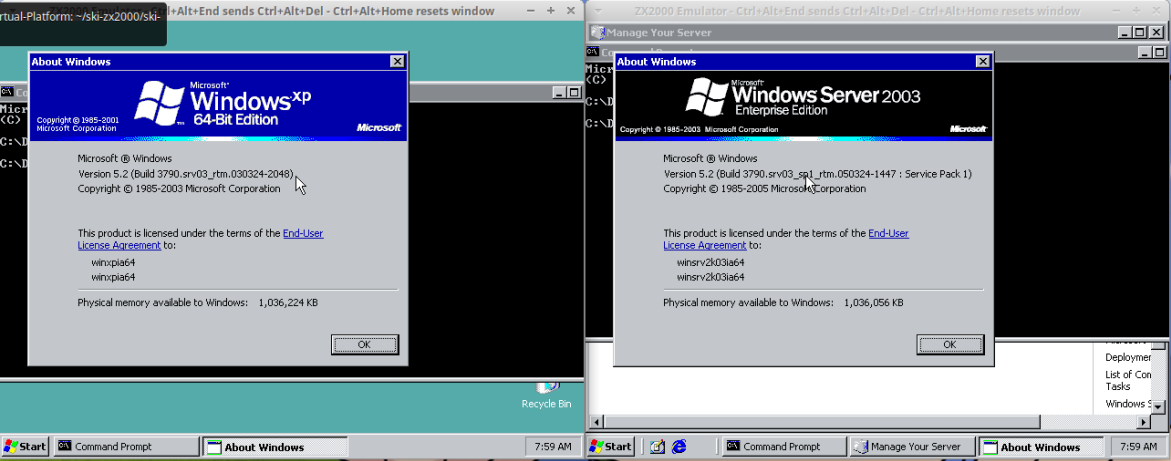Switch to Command Prompt on the XP taskbar
Screen dimensions: 1171x461
click(126, 447)
